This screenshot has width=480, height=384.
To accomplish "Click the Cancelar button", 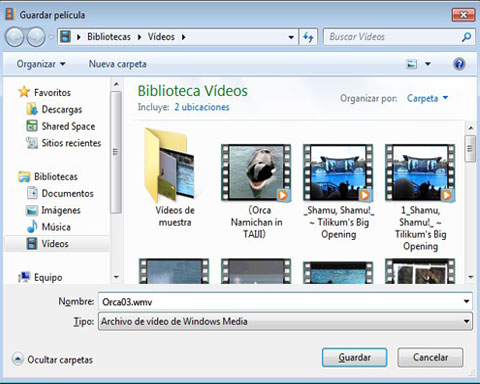I will click(430, 357).
